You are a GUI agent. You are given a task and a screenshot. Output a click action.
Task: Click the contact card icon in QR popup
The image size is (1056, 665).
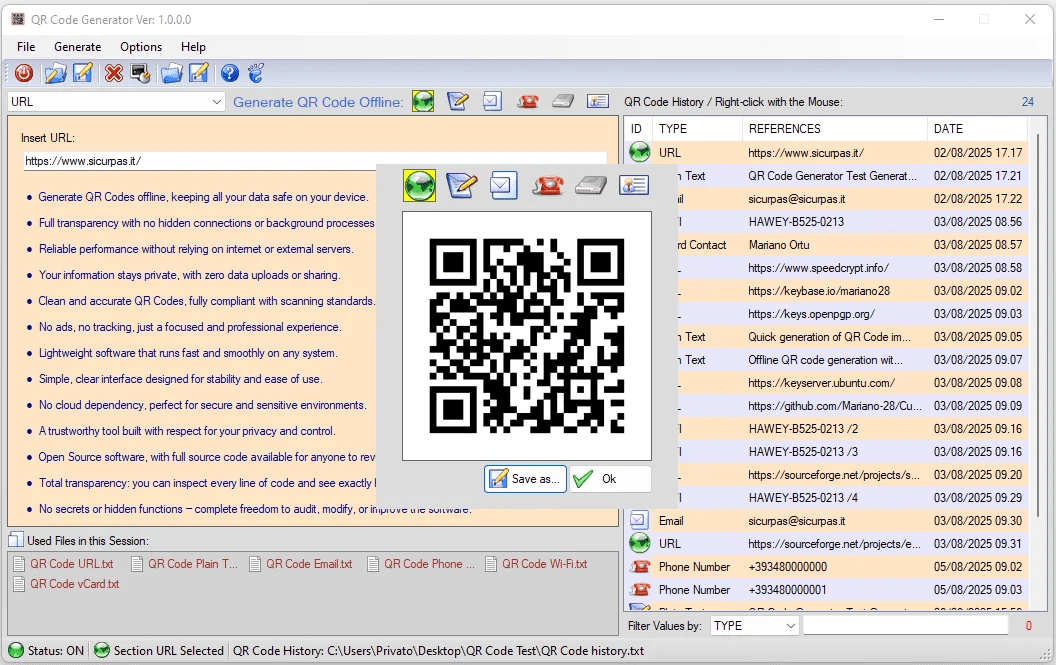634,185
